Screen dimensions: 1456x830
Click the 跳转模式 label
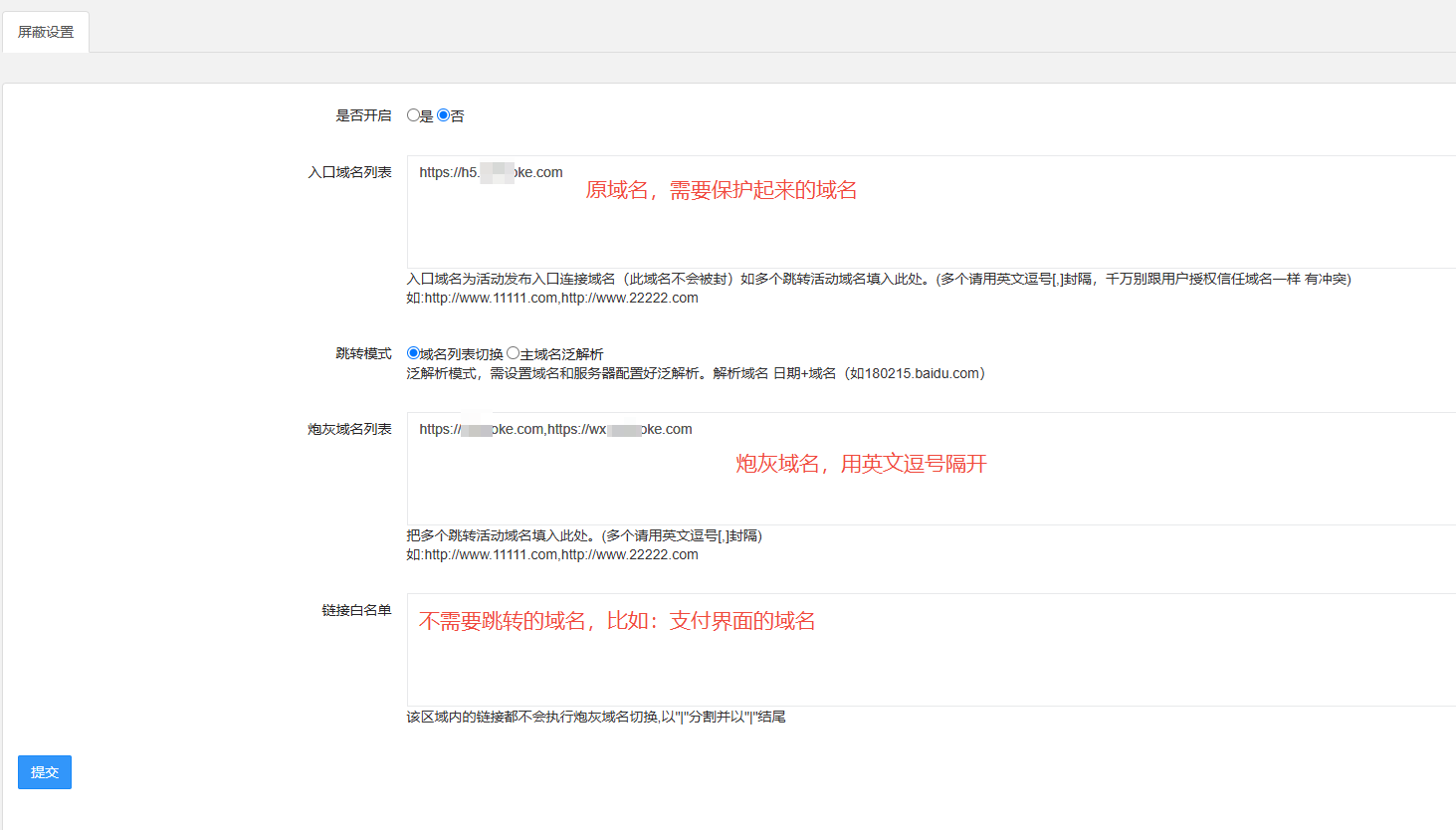[x=363, y=353]
